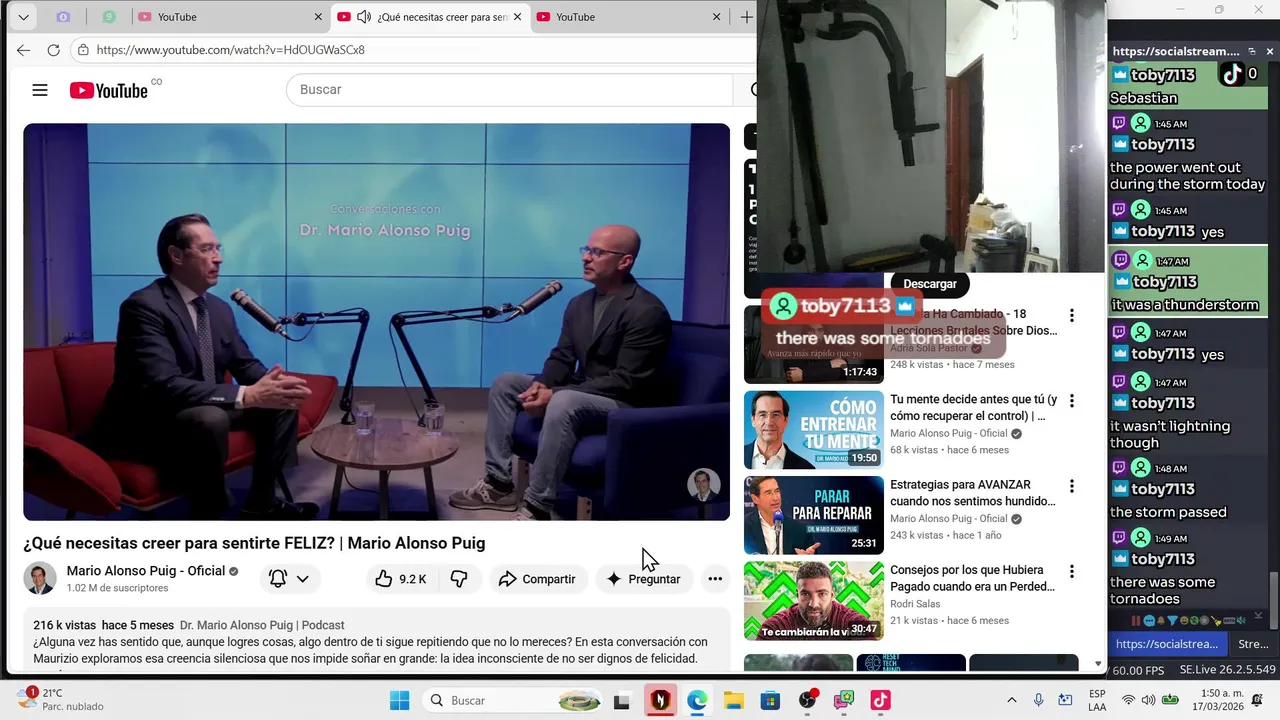
Task: Open Microsoft Edge from taskbar
Action: (x=697, y=700)
